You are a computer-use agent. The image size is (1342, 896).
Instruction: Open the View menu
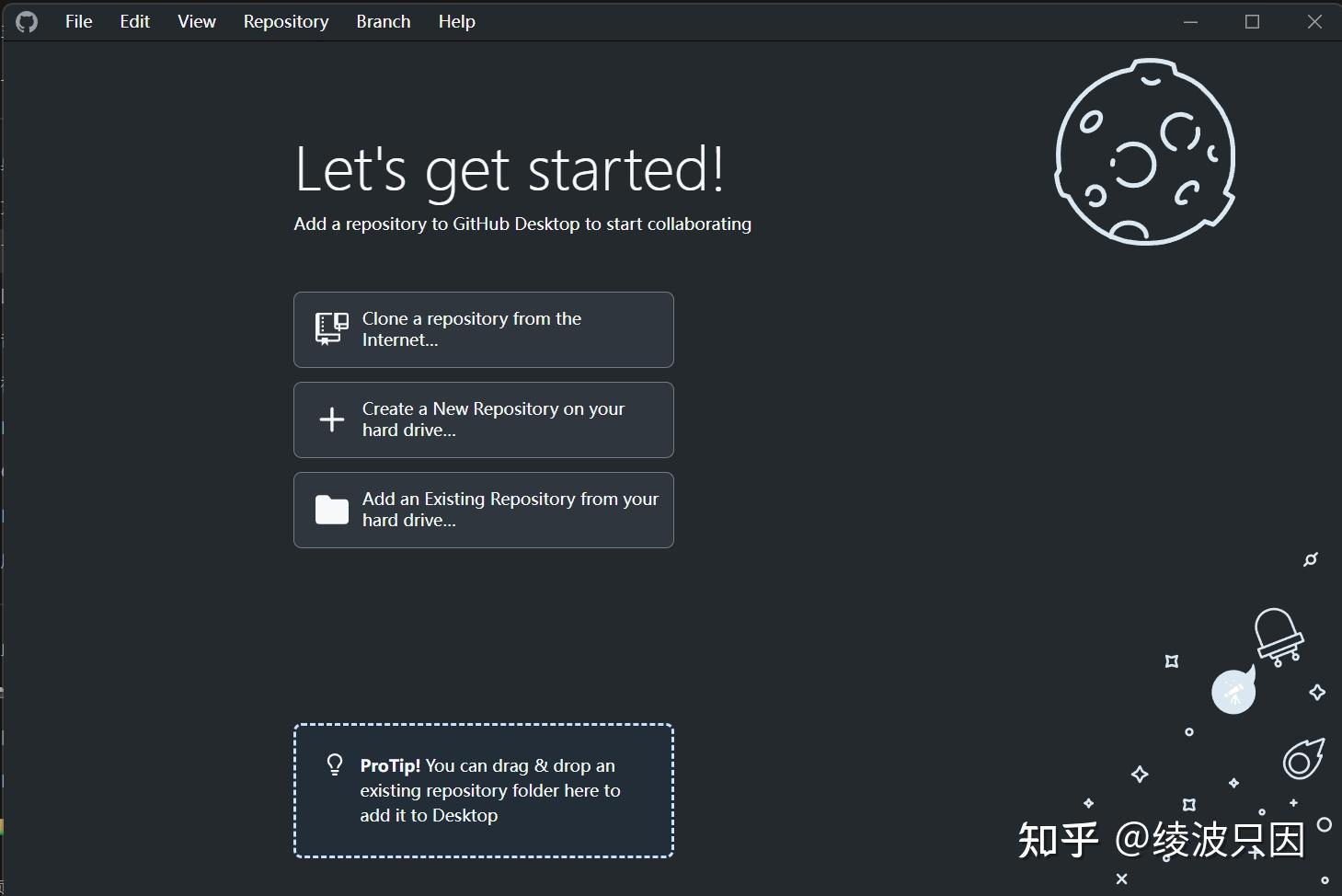point(196,21)
